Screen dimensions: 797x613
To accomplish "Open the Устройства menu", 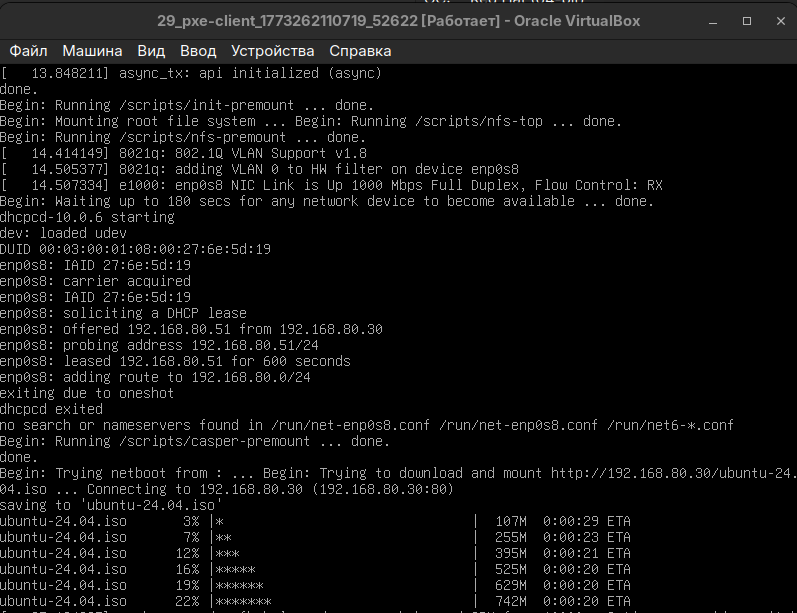I will [272, 50].
